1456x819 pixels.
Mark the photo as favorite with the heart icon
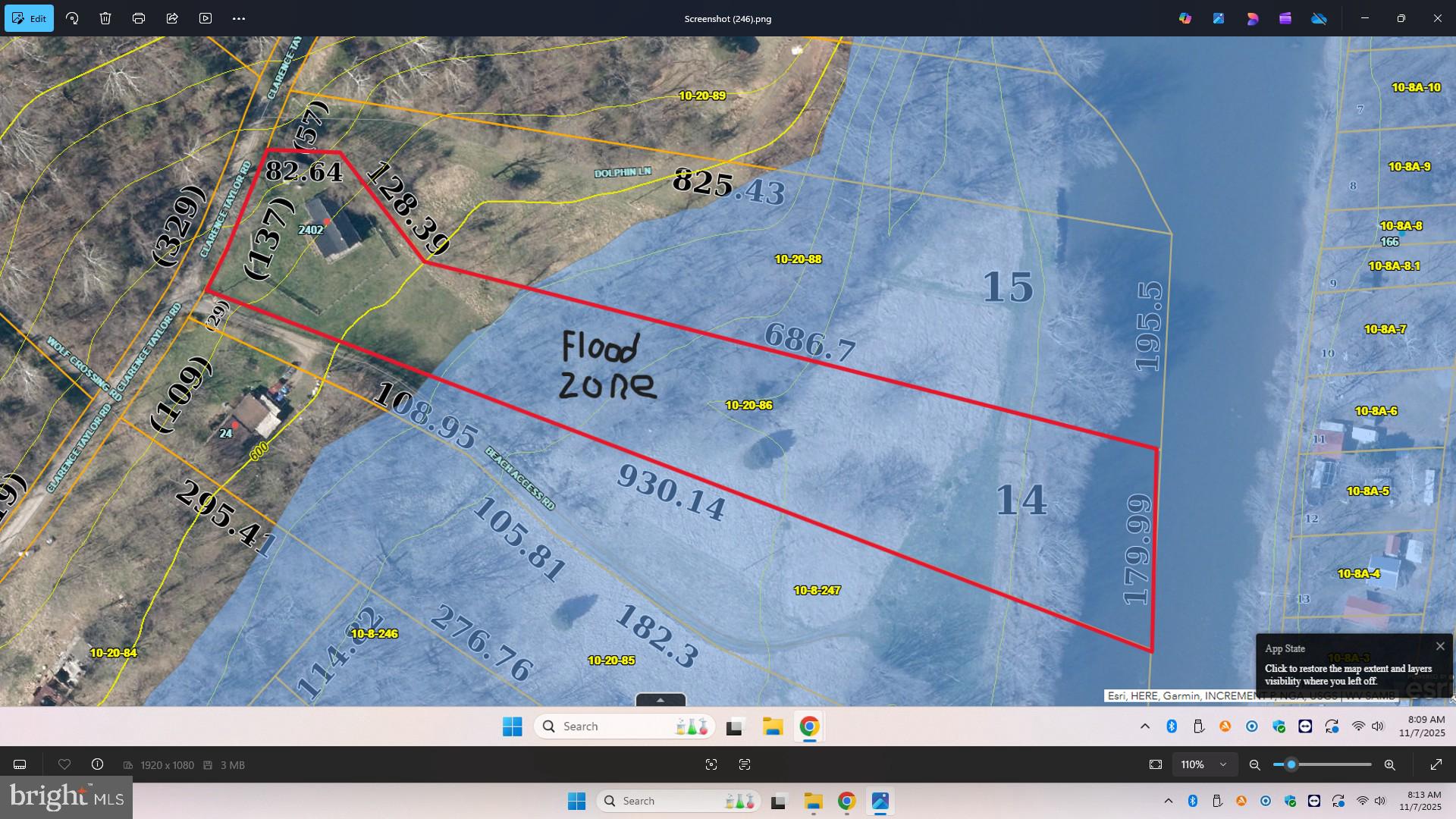pos(64,764)
